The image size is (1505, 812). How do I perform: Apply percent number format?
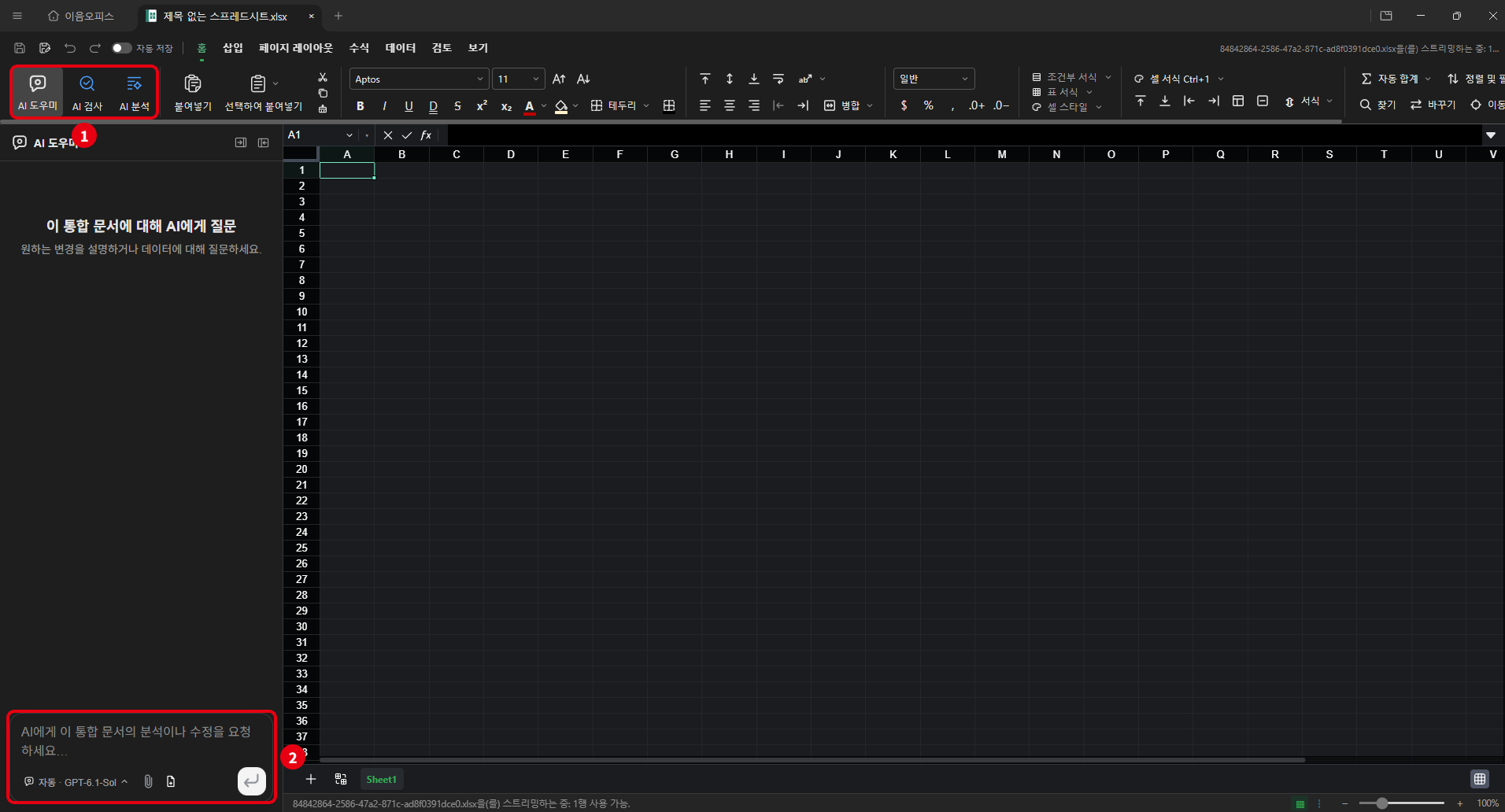[929, 105]
